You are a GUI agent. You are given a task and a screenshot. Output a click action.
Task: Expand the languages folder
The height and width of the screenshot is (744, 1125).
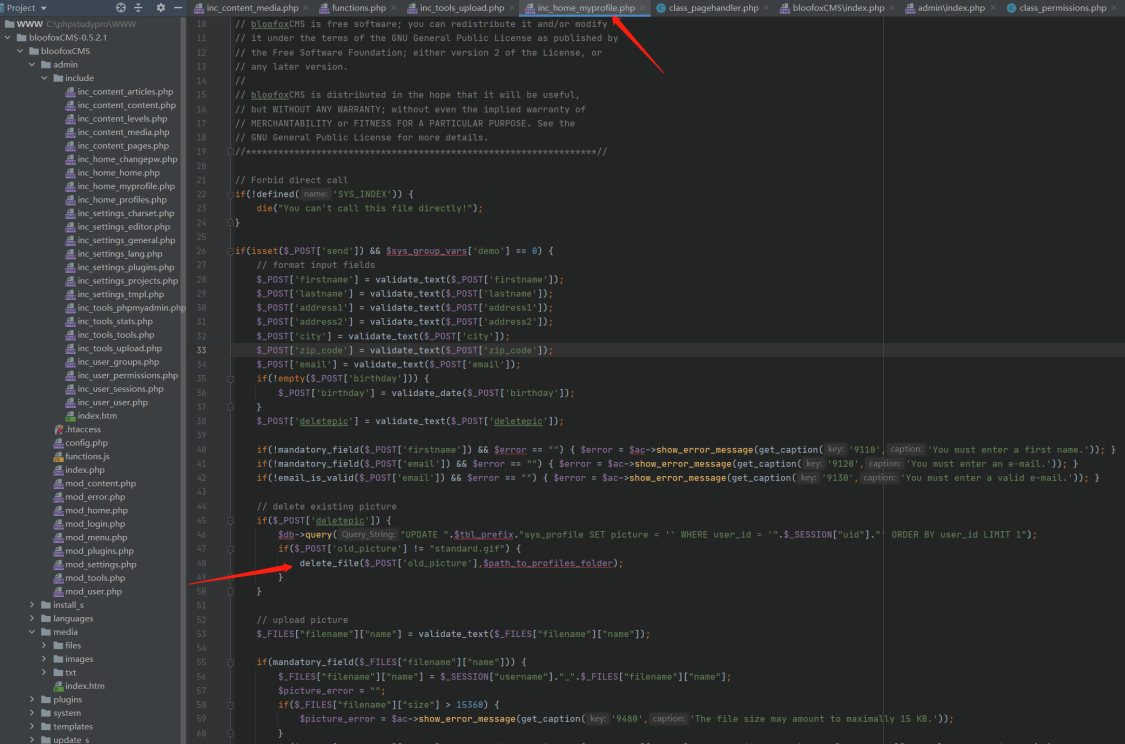click(32, 618)
